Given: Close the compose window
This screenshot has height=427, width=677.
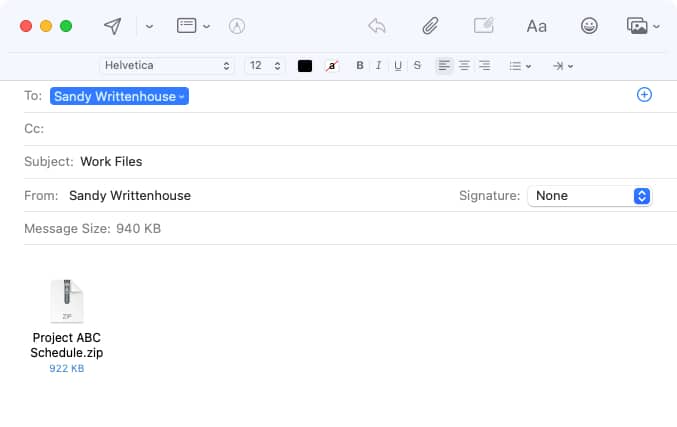Looking at the screenshot, I should point(26,26).
